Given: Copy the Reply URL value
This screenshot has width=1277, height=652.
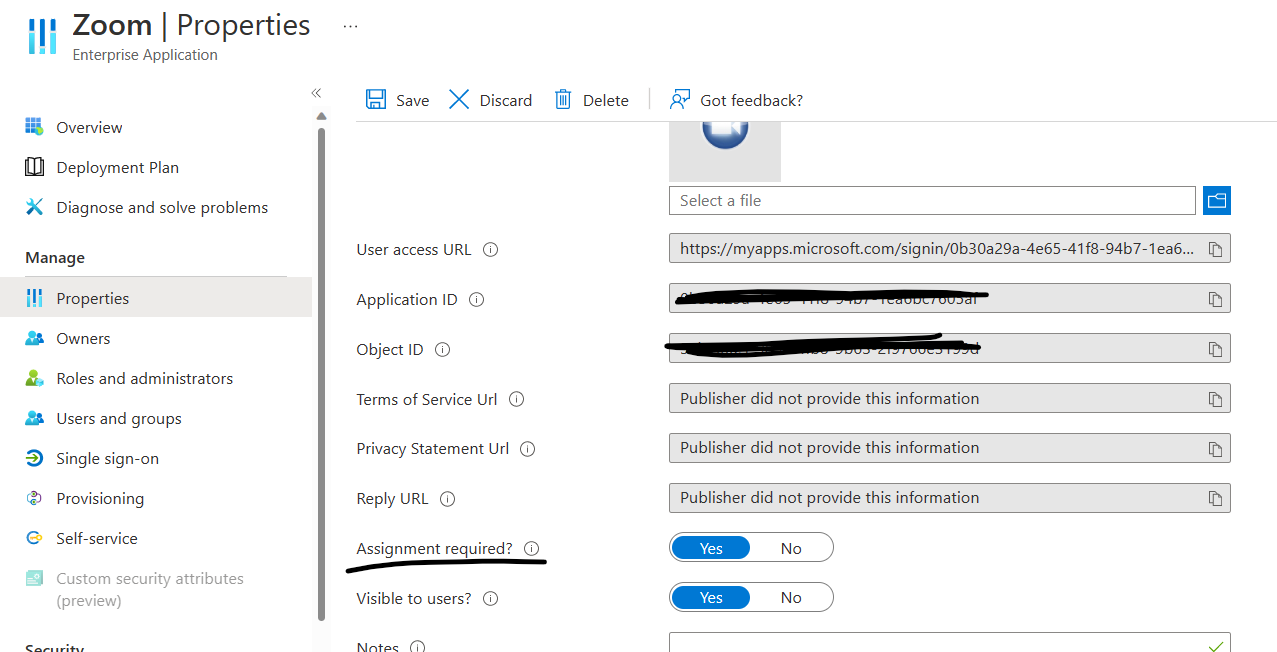Looking at the screenshot, I should (x=1215, y=498).
